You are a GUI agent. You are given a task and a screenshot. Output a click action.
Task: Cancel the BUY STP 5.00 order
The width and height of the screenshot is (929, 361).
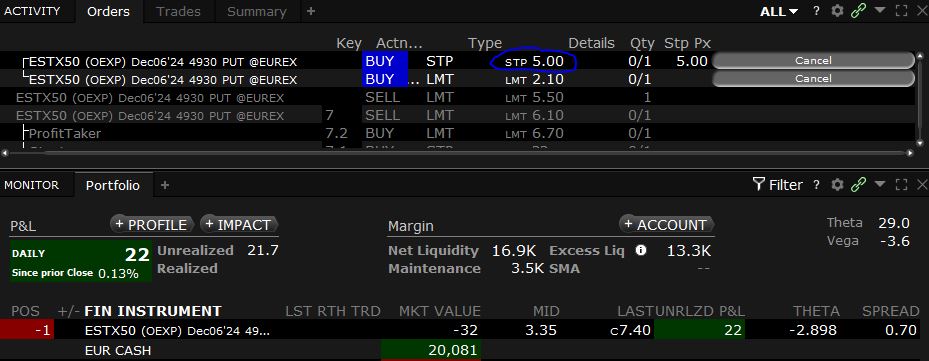pyautogui.click(x=813, y=60)
